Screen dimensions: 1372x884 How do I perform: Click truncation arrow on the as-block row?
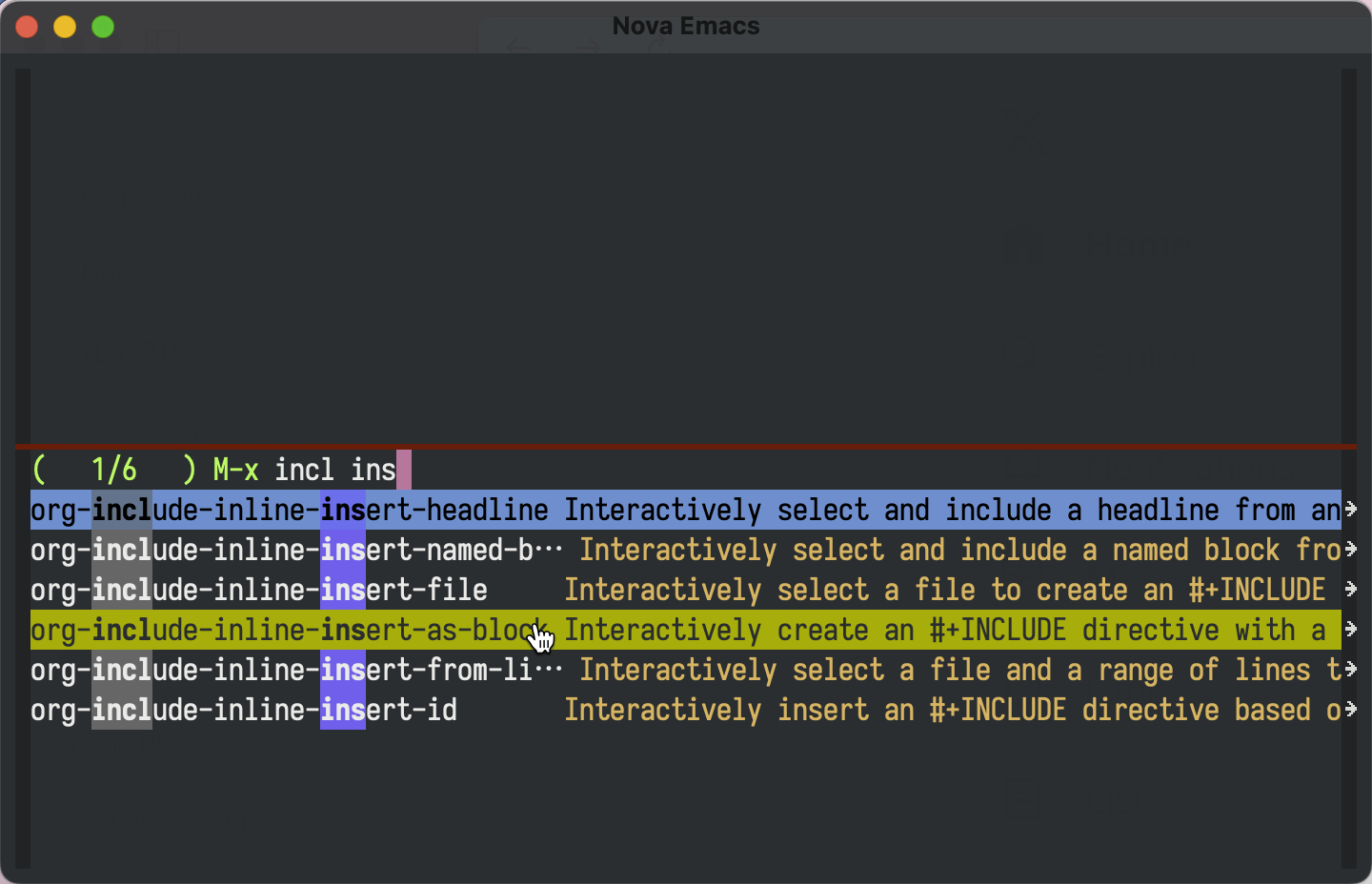tap(1350, 630)
